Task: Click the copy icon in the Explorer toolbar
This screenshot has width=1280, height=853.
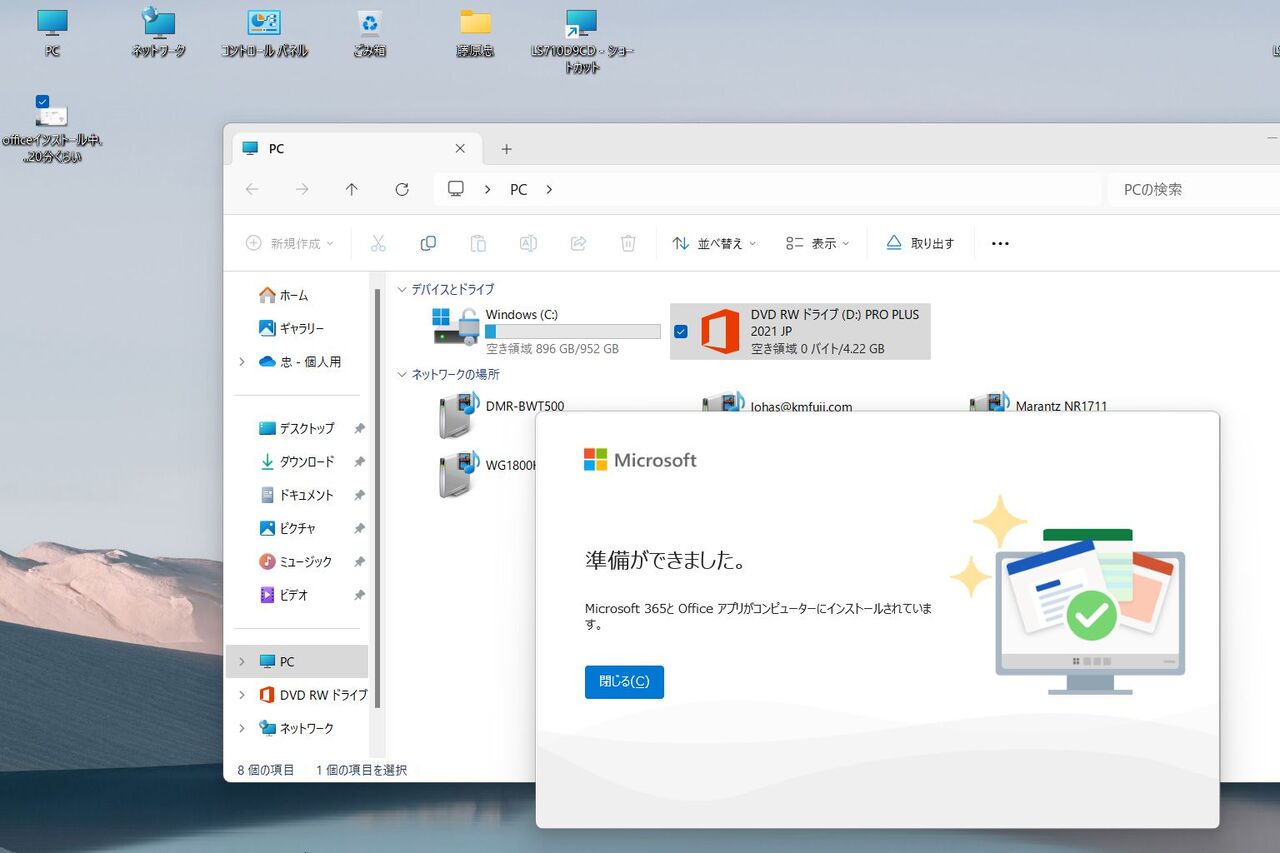Action: point(428,243)
